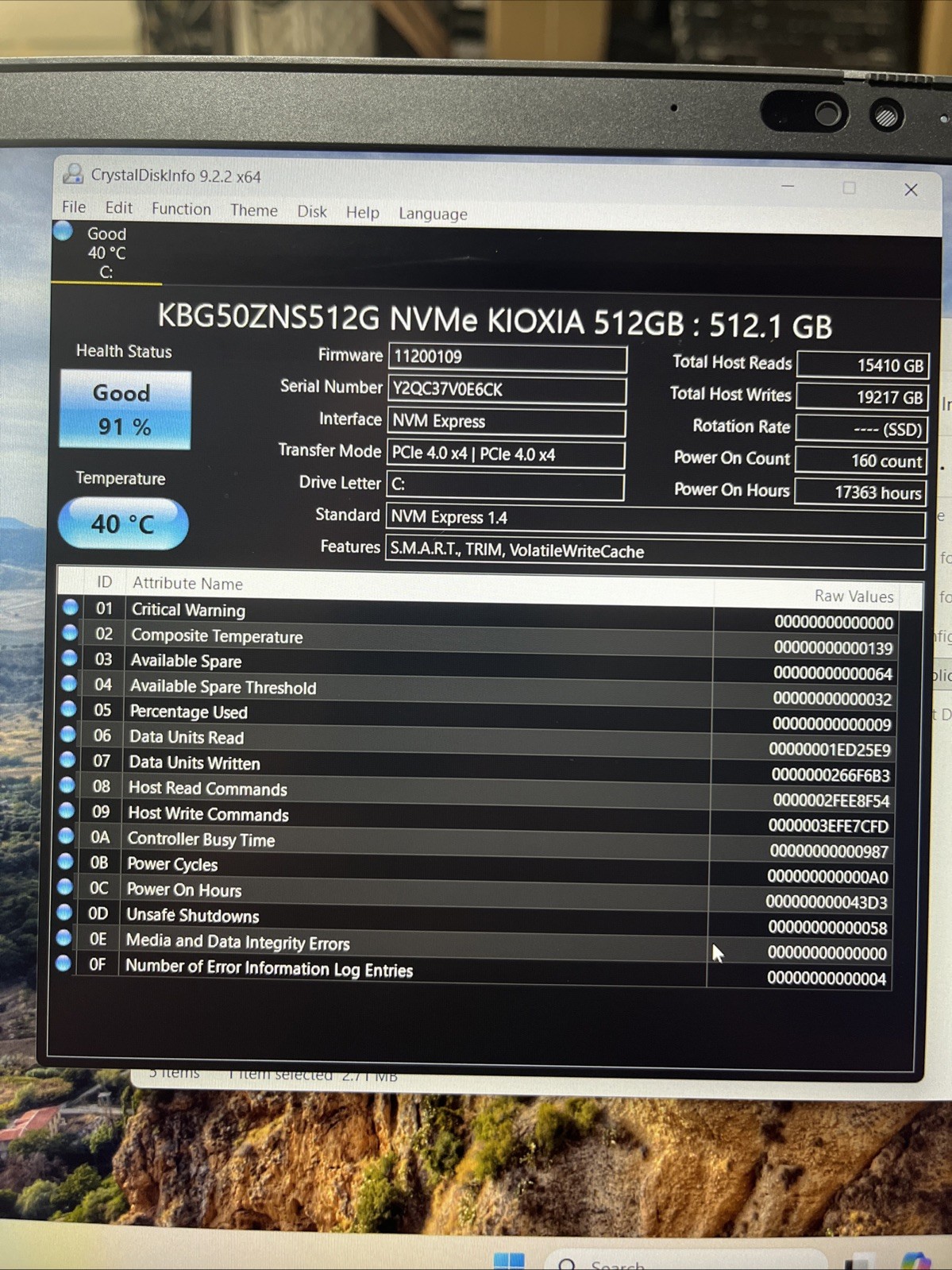Image resolution: width=952 pixels, height=1270 pixels.
Task: Click the Serial Number field Y2QC37V0E6CK
Action: tap(507, 390)
